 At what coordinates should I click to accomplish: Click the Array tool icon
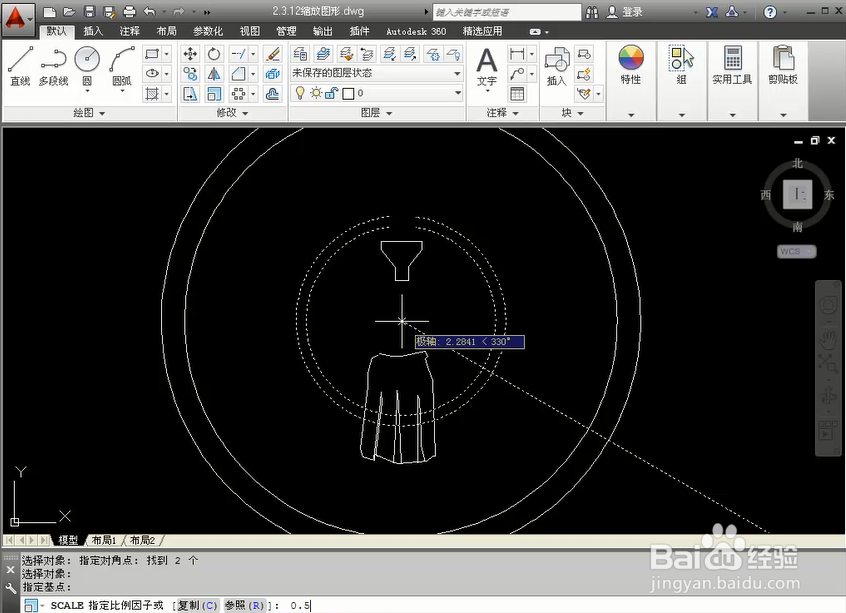(238, 94)
